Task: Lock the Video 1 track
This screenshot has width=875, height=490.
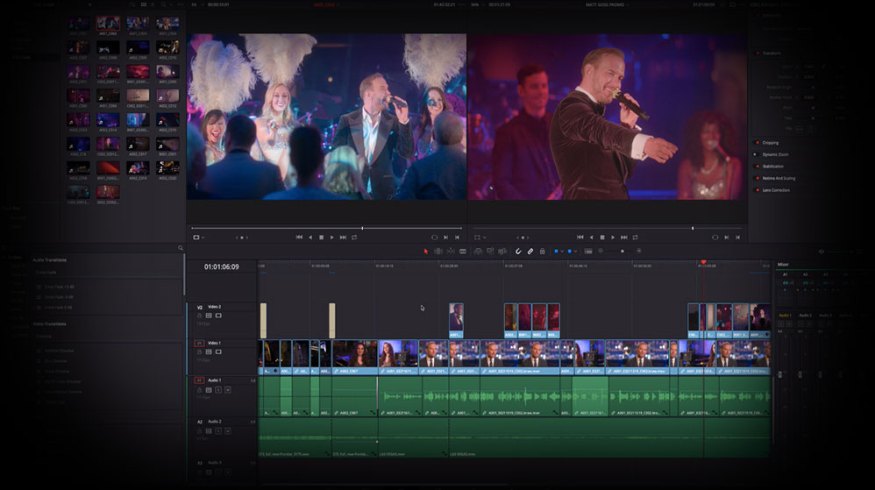Action: click(x=199, y=353)
